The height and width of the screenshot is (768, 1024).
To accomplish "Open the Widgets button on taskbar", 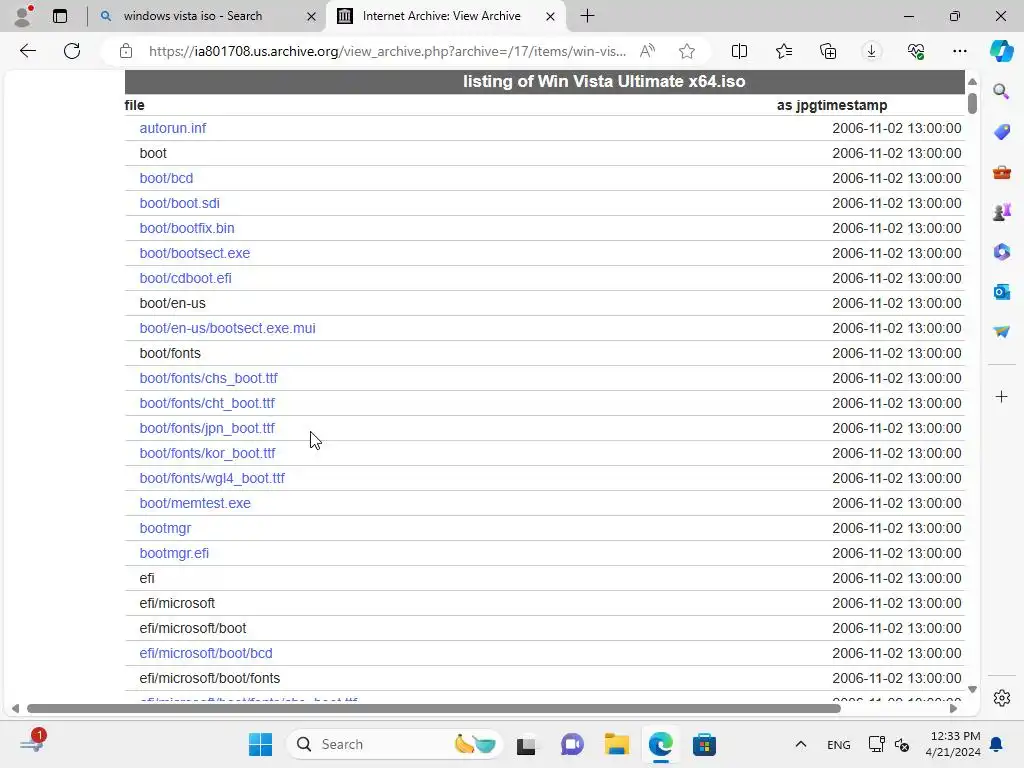I will tap(31, 744).
